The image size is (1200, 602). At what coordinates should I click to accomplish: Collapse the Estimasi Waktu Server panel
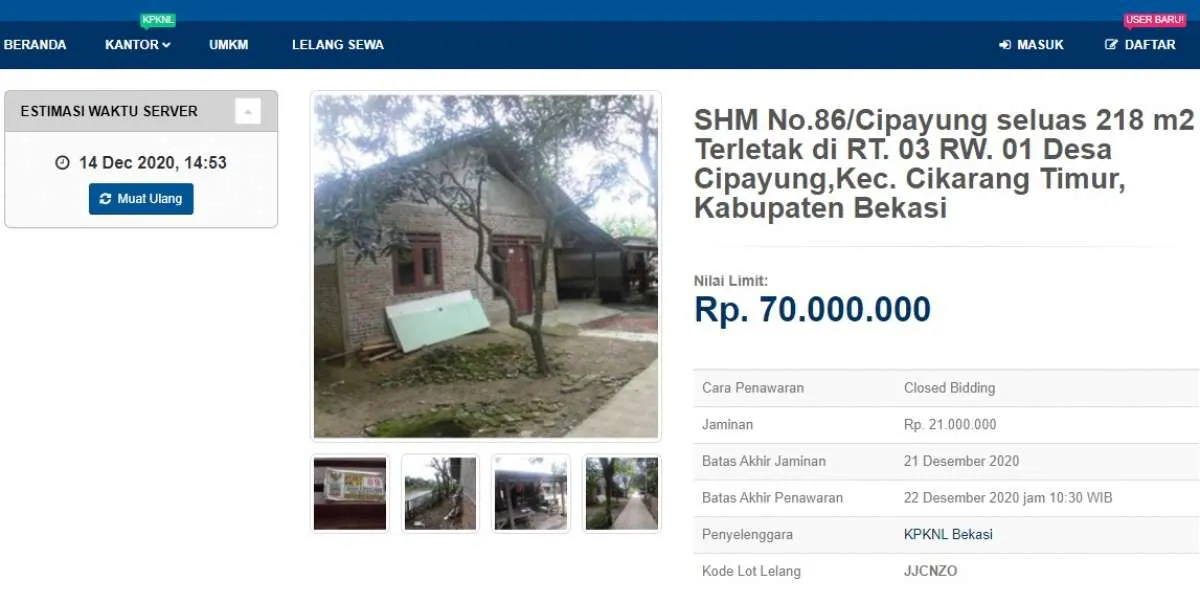pos(248,111)
